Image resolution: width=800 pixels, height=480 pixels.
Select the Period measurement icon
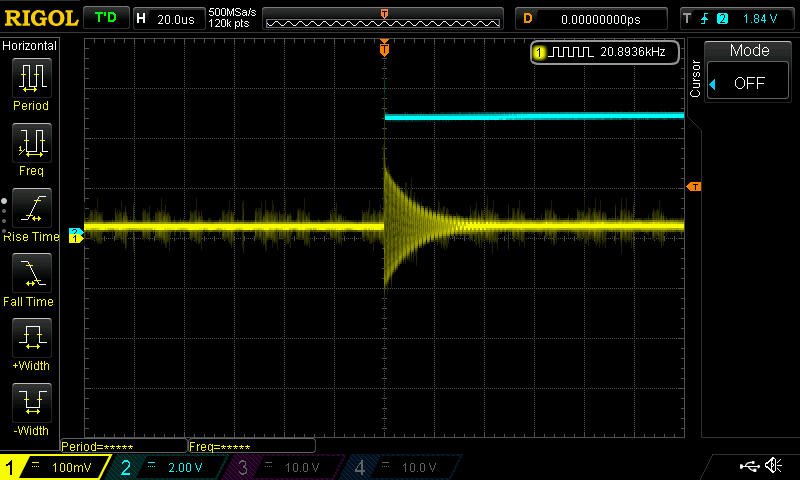pos(31,77)
